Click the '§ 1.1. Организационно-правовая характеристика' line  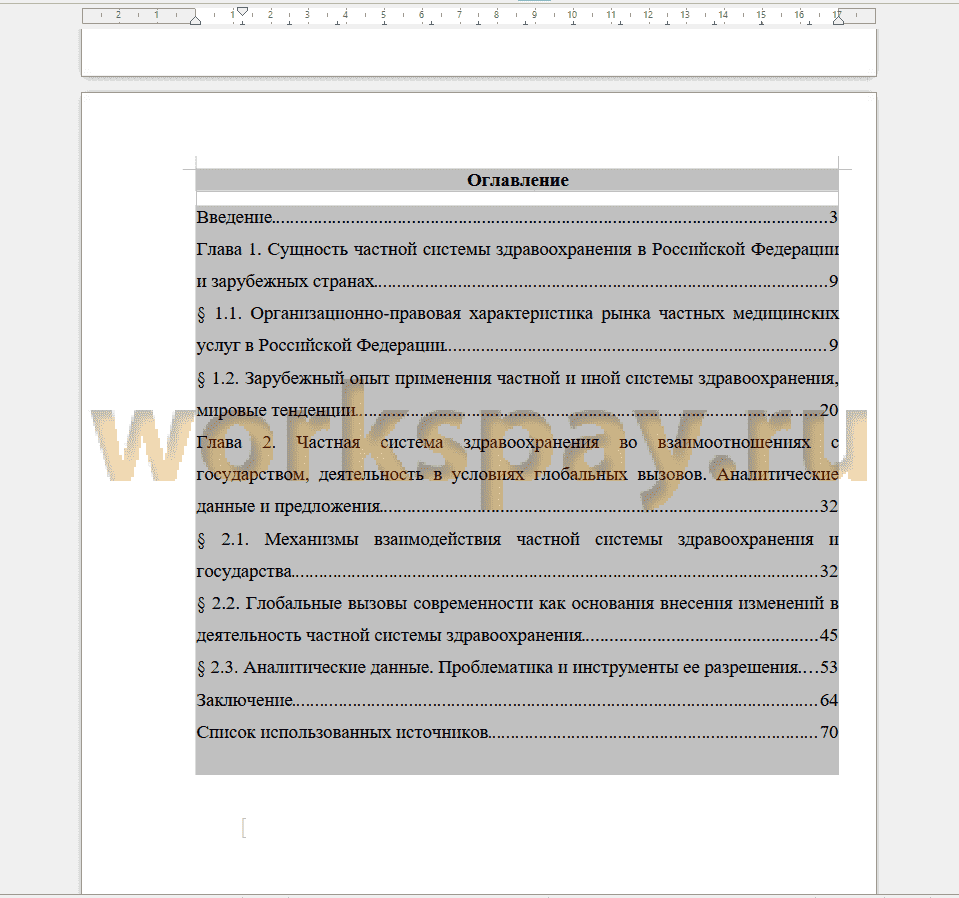pyautogui.click(x=517, y=314)
